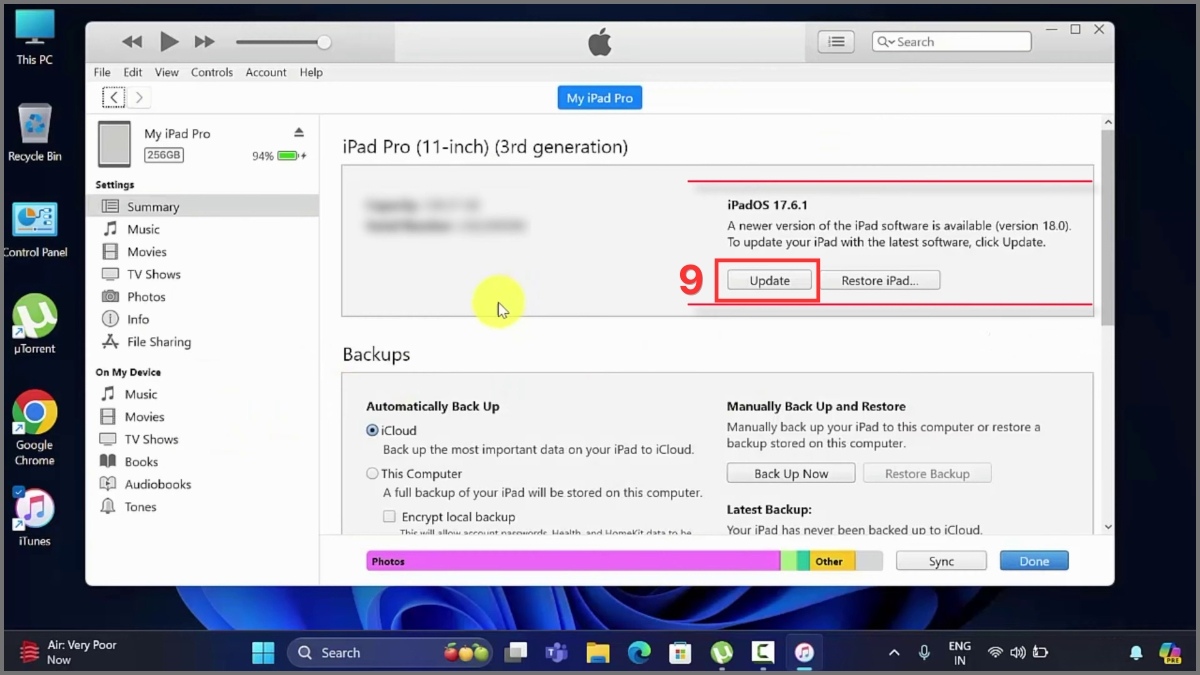Click the fast-forward playback button

205,42
